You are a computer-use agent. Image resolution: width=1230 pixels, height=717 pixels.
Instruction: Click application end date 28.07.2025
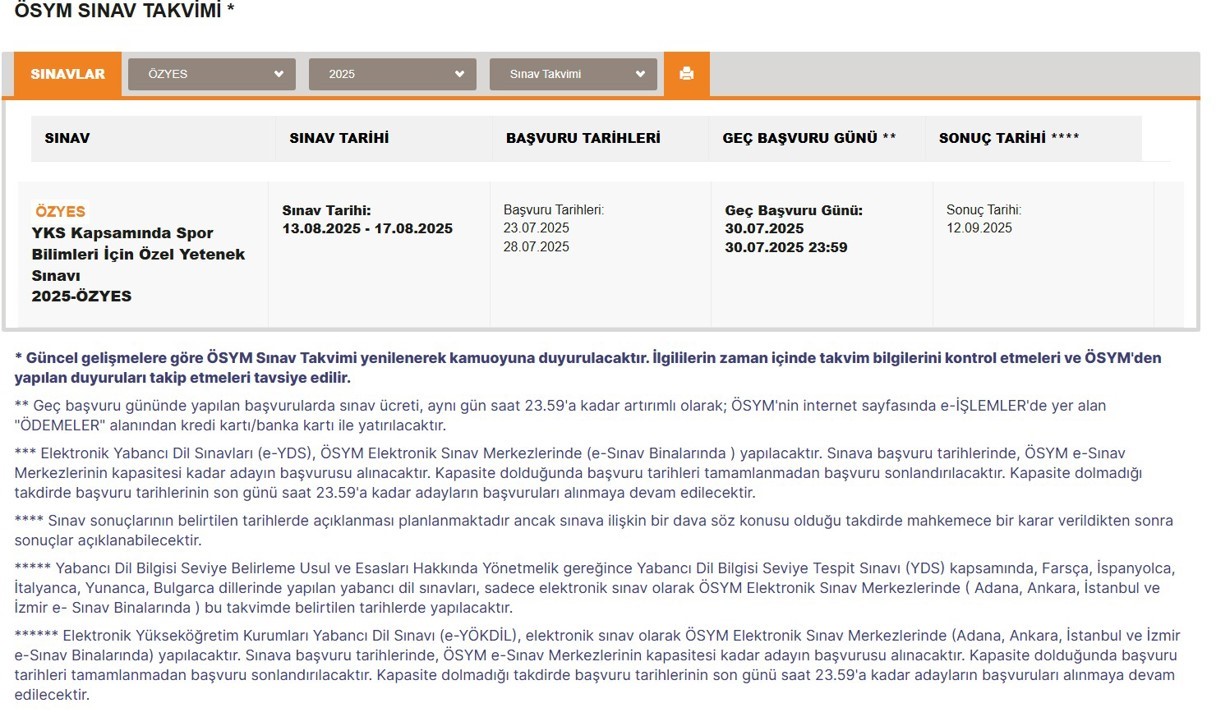coord(536,246)
